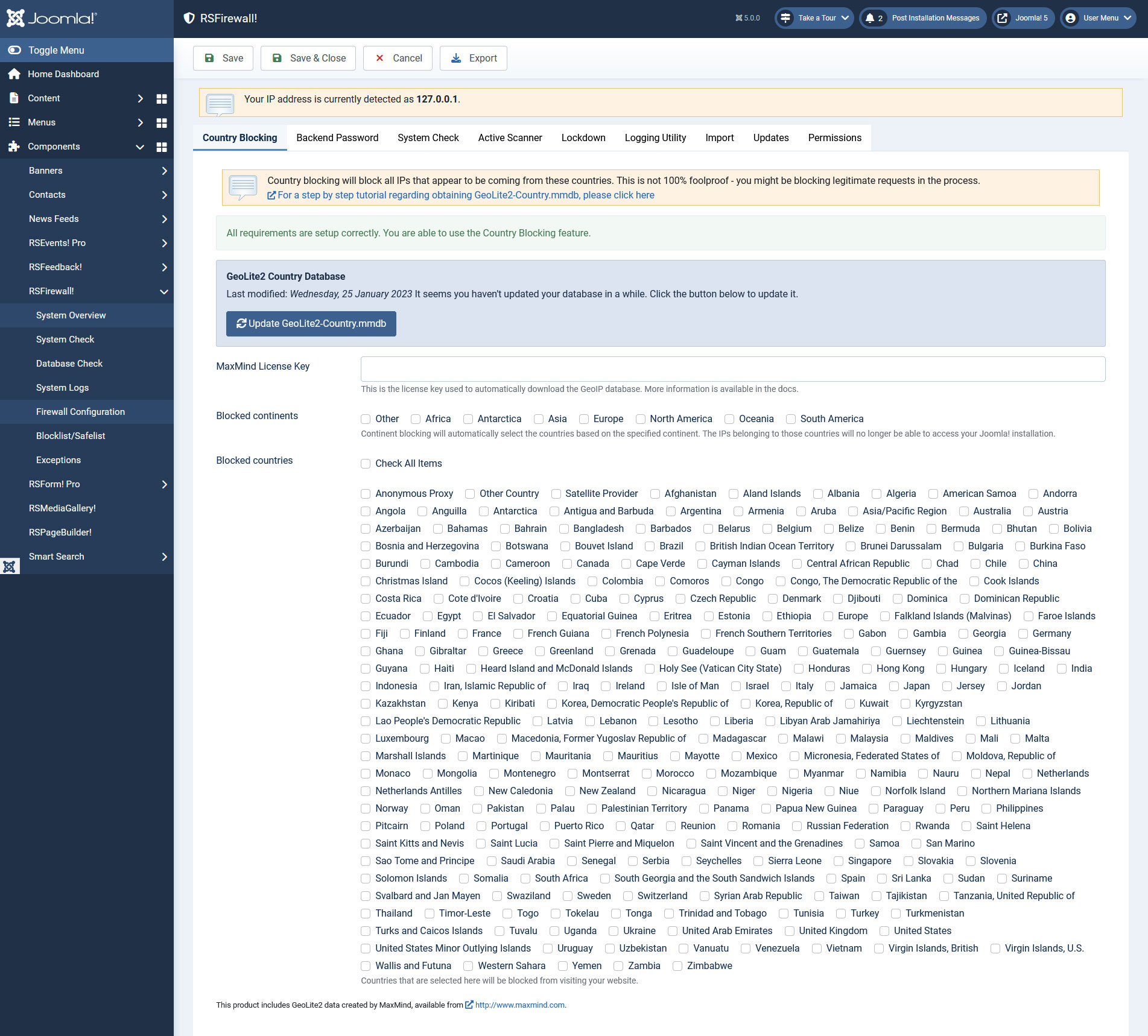Open Menus dashboard grid icon

(x=162, y=122)
